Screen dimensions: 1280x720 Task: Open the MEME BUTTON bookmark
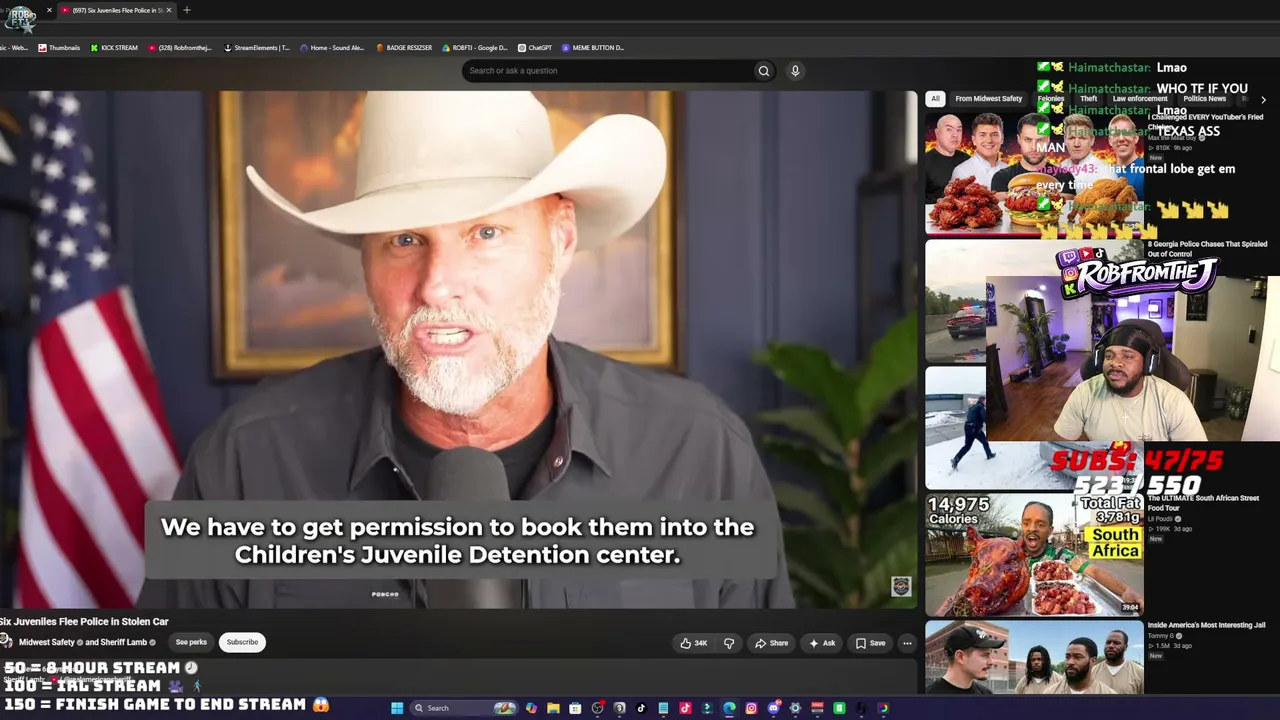point(593,48)
